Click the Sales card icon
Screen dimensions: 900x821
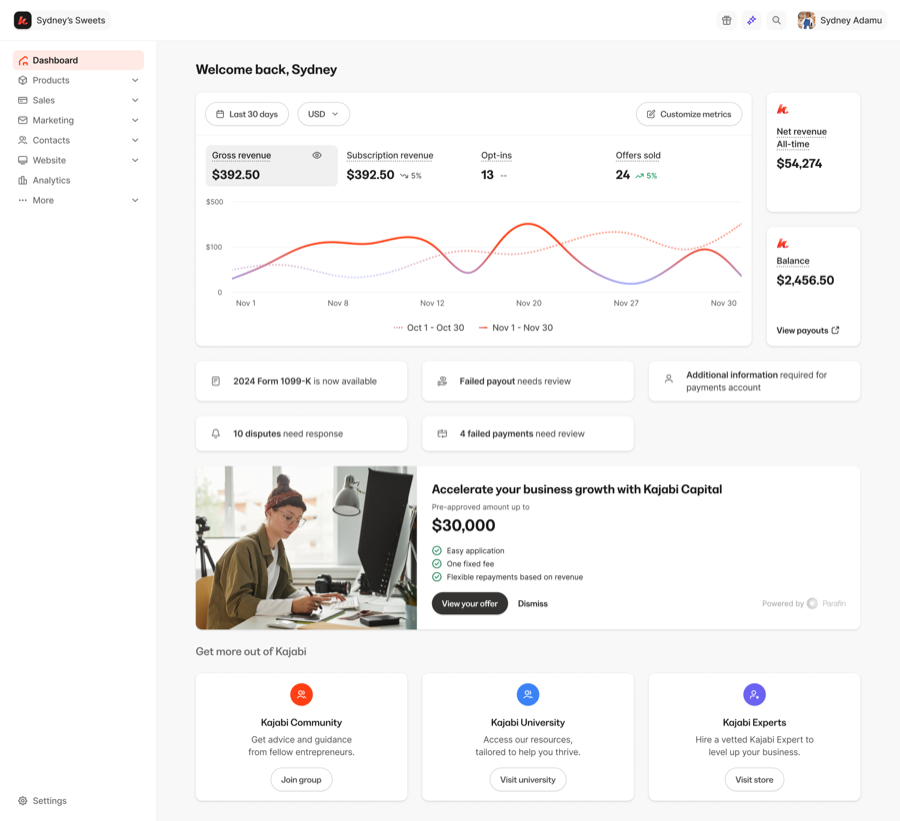23,100
